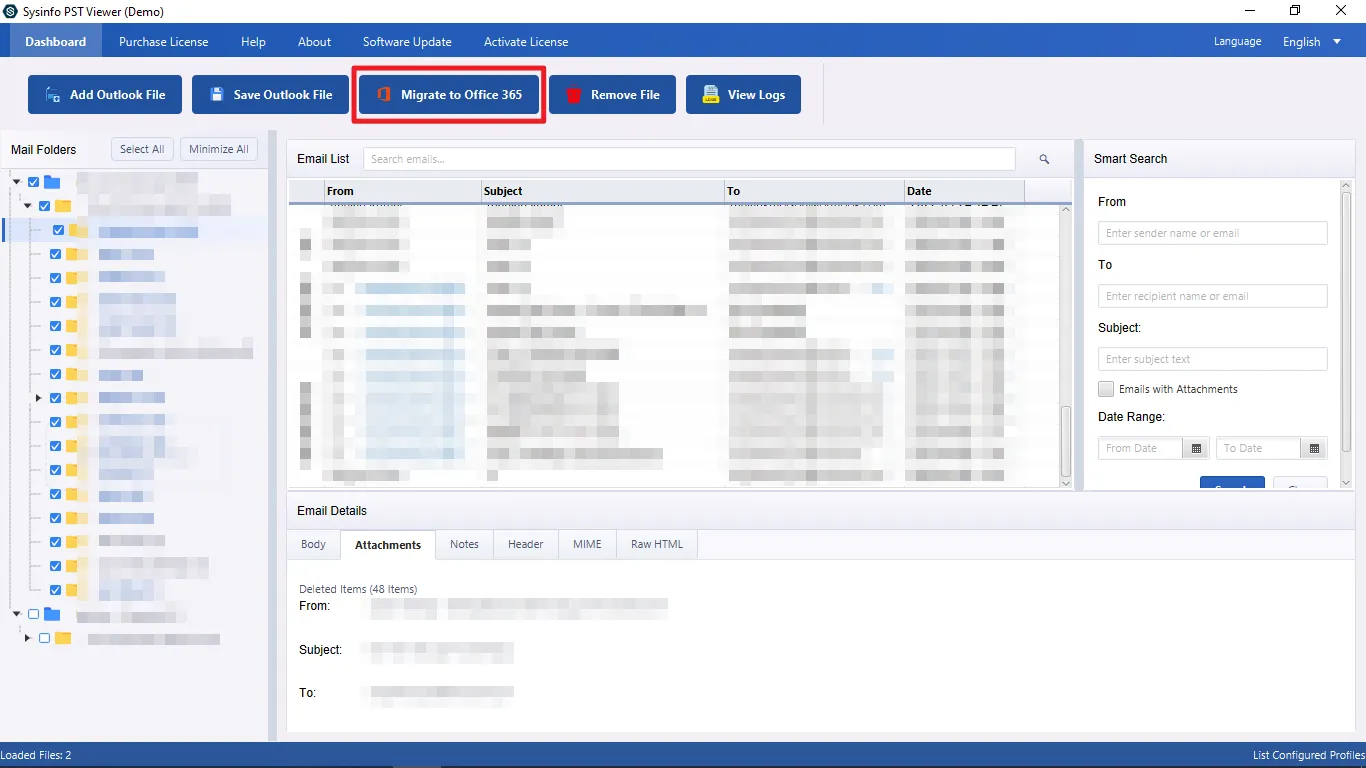Click List Configured Profiles in status bar
Viewport: 1366px width, 768px height.
1308,755
